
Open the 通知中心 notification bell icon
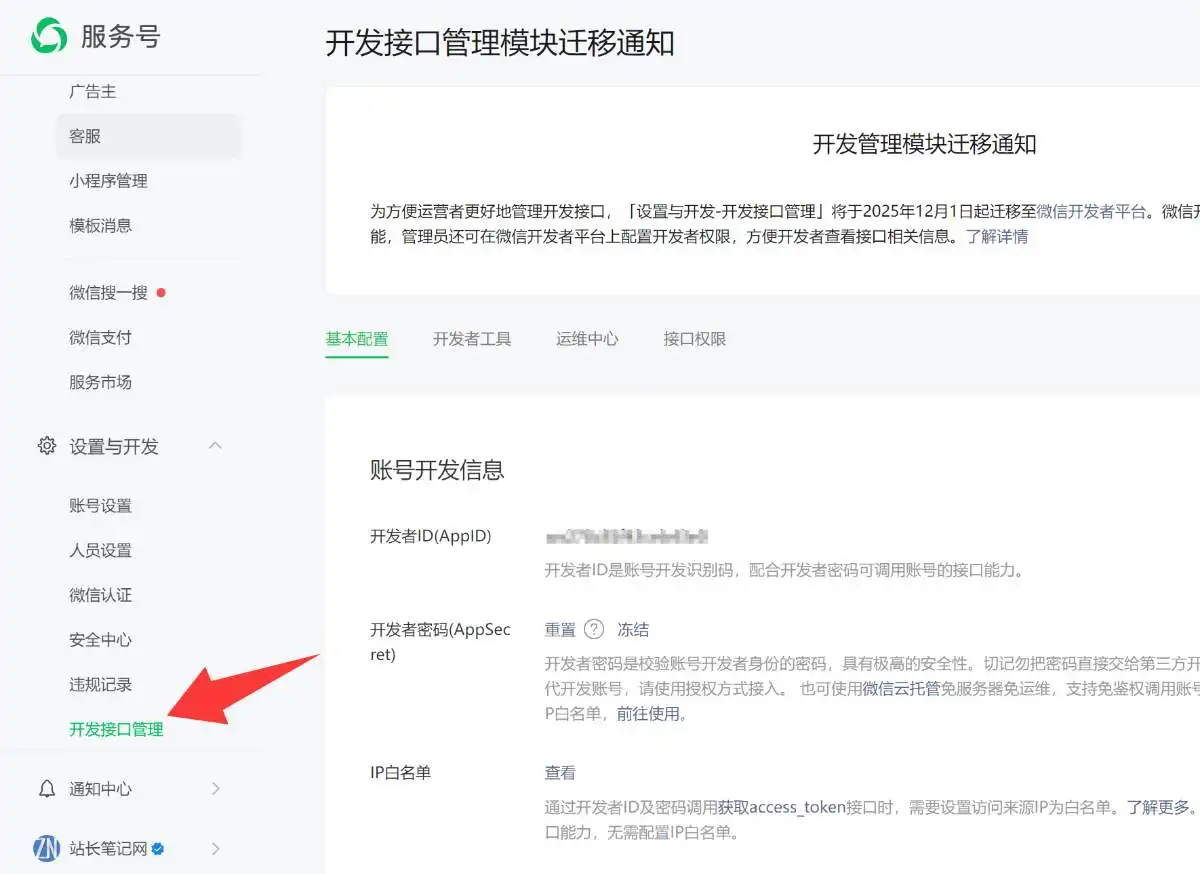click(x=46, y=789)
